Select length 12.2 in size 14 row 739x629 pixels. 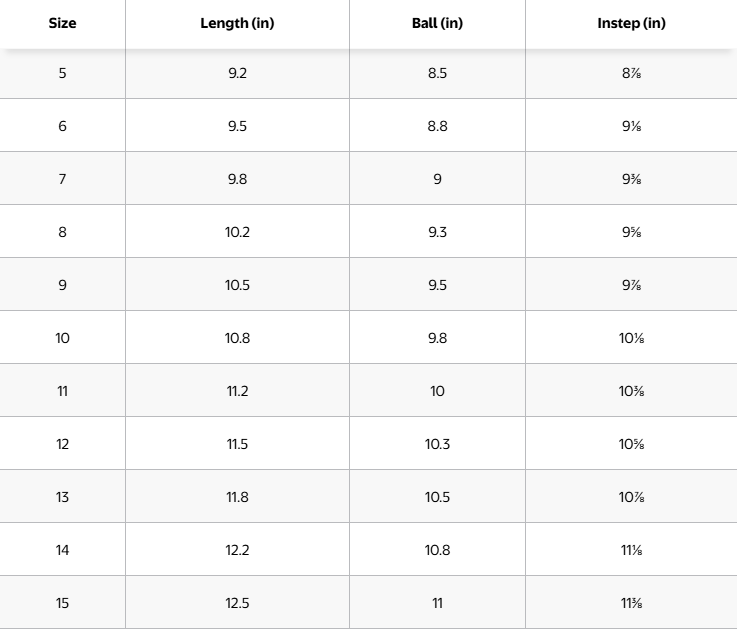pos(237,550)
